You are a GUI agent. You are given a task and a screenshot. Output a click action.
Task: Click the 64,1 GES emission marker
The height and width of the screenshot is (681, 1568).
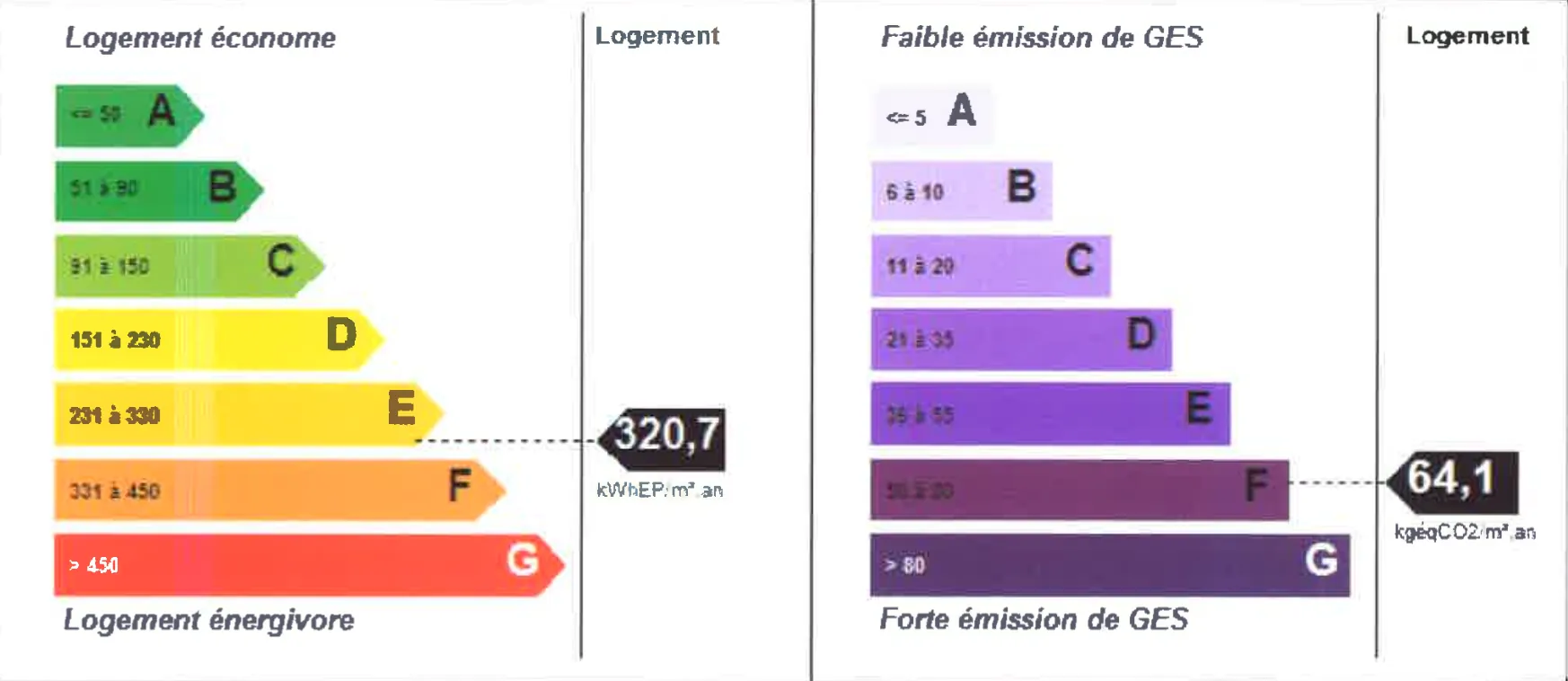pyautogui.click(x=1455, y=481)
